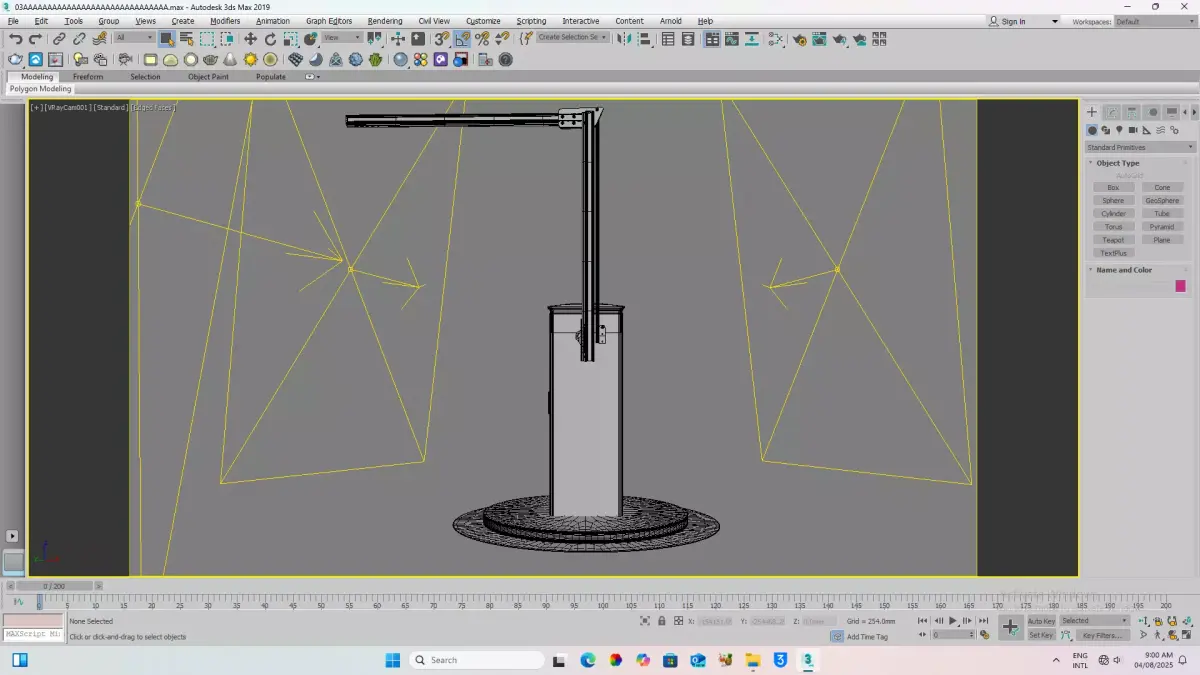Open the Select by Name list
This screenshot has height=675, width=1200.
click(187, 39)
